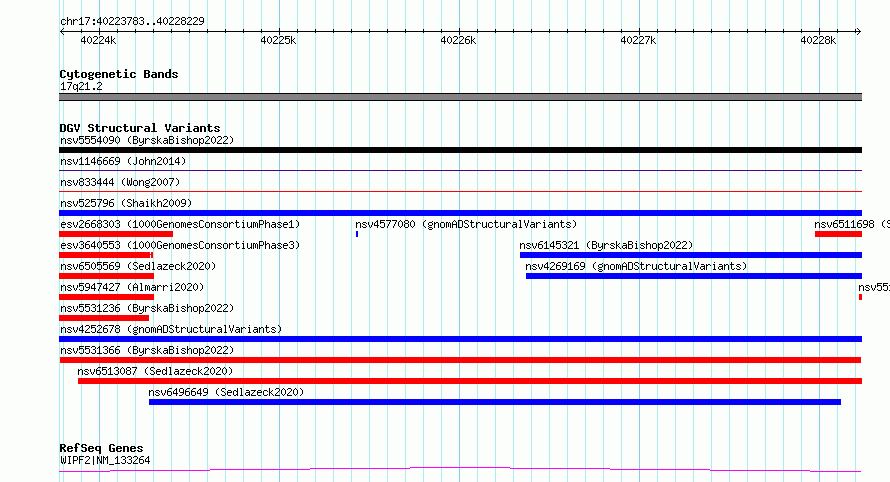Open nsv4577080 (gnomADStructuralVariants) label
890x482 pixels.
tap(466, 224)
